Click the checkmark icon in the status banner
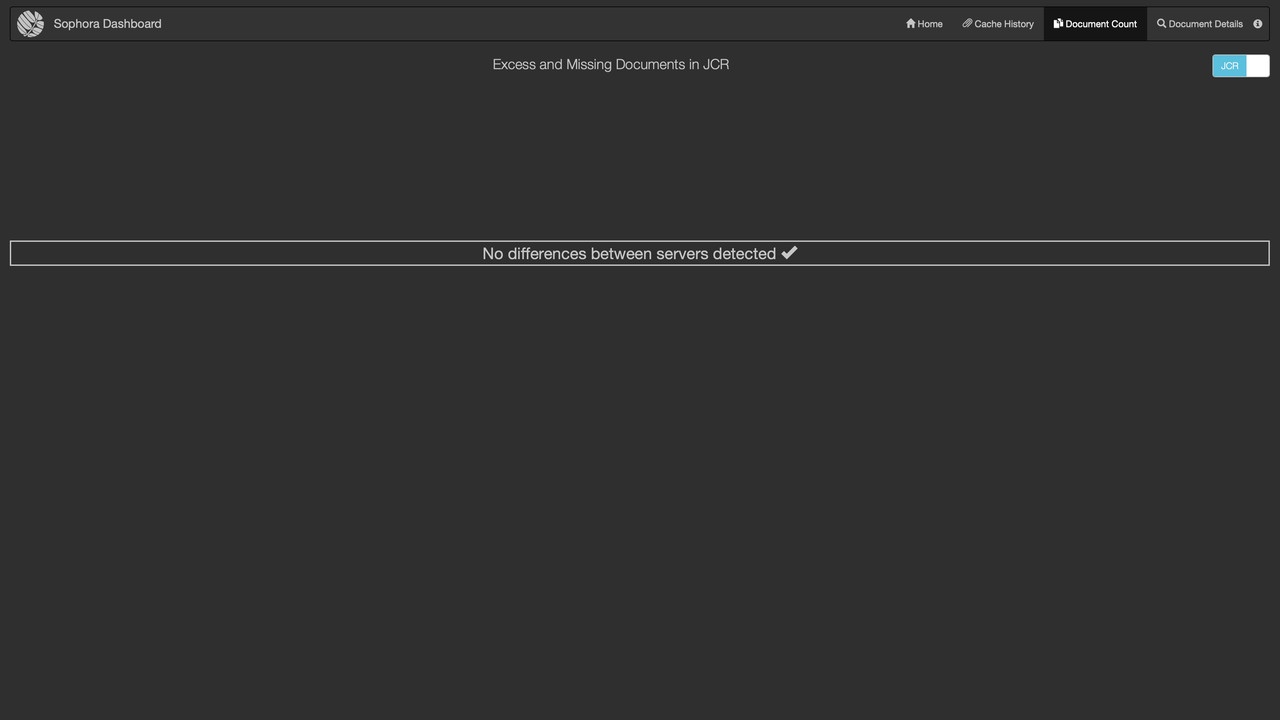 pyautogui.click(x=789, y=253)
